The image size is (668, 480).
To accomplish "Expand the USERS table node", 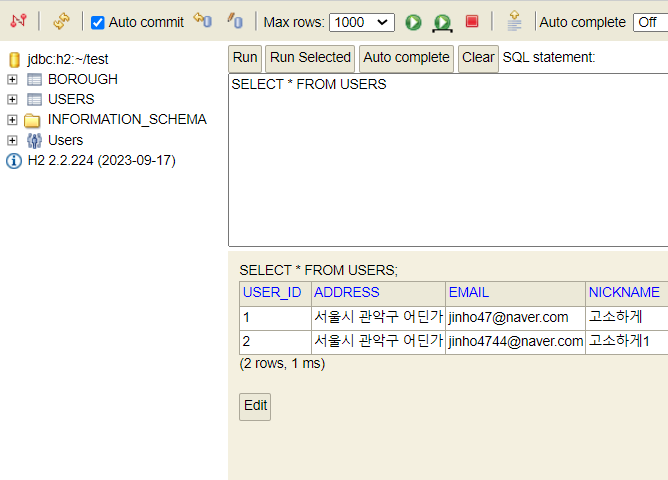I will coord(12,99).
